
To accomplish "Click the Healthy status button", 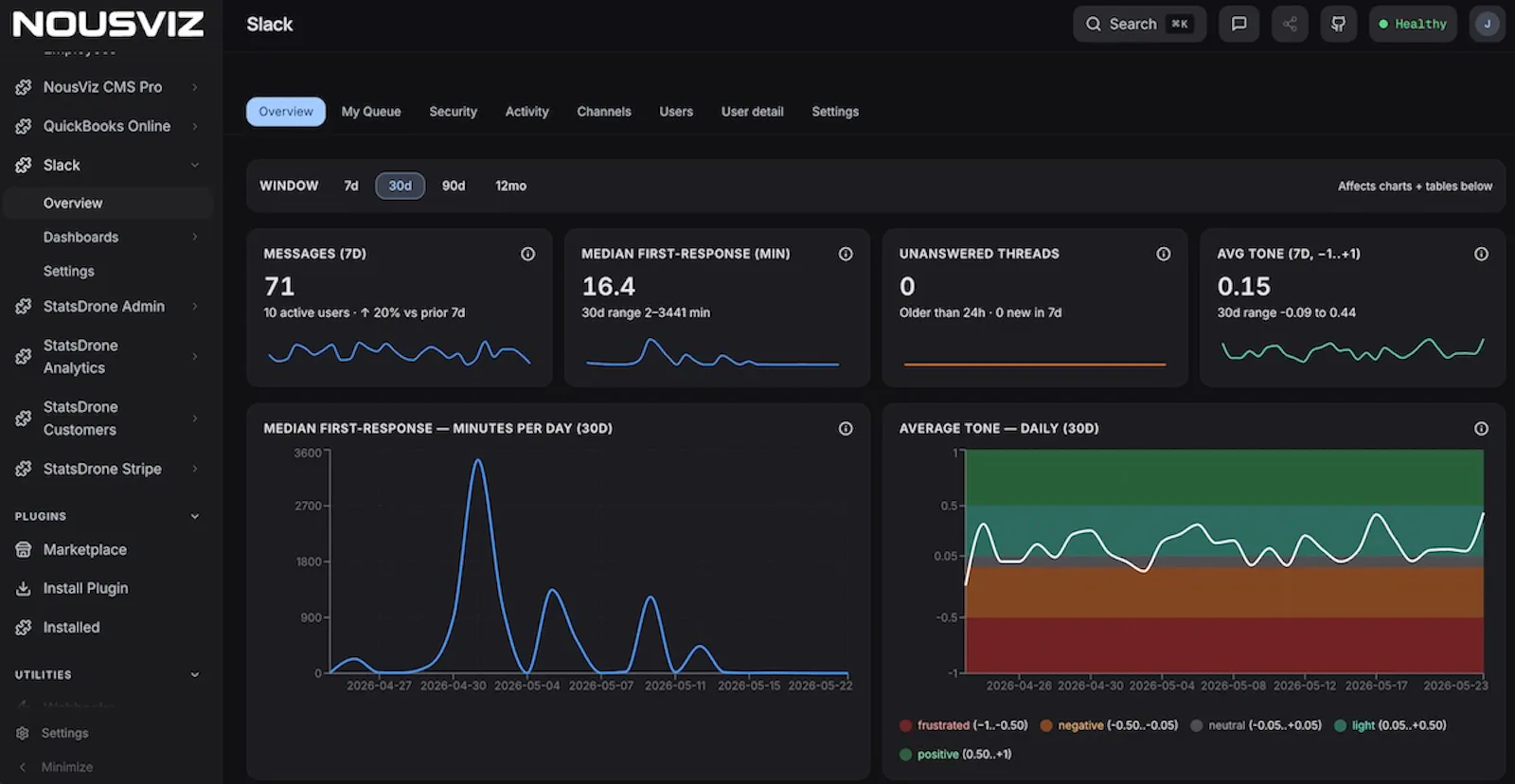I will pyautogui.click(x=1413, y=24).
